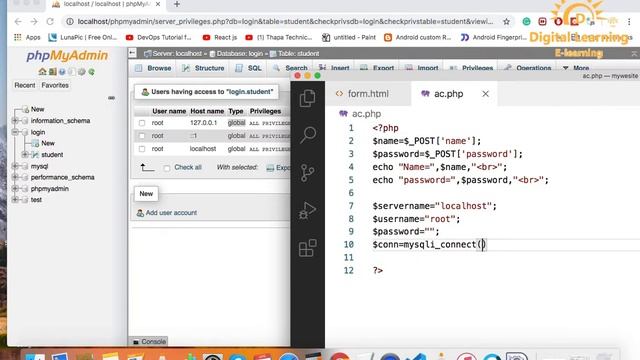The width and height of the screenshot is (640, 360).
Task: Open the More dropdown tab
Action: [x=576, y=68]
